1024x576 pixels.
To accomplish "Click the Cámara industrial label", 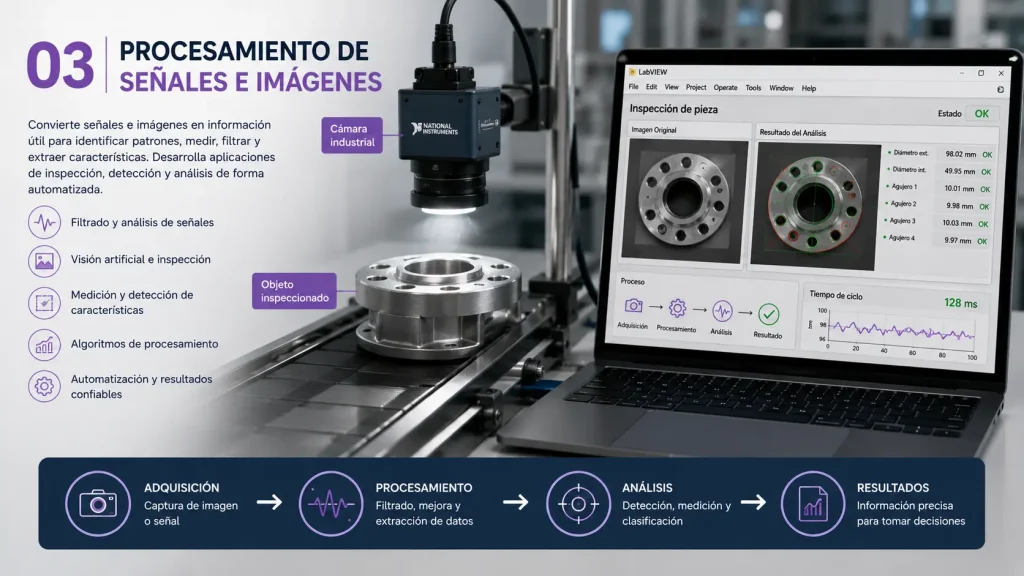I will click(352, 135).
